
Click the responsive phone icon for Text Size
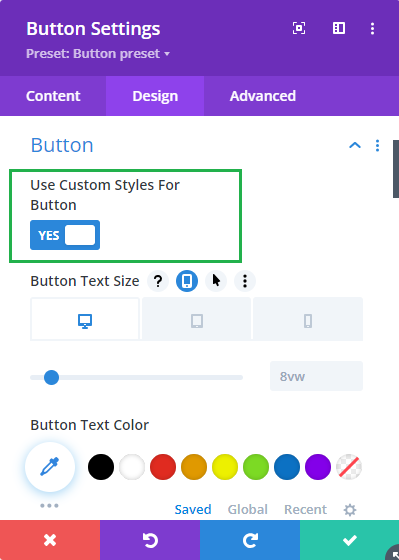click(x=187, y=281)
